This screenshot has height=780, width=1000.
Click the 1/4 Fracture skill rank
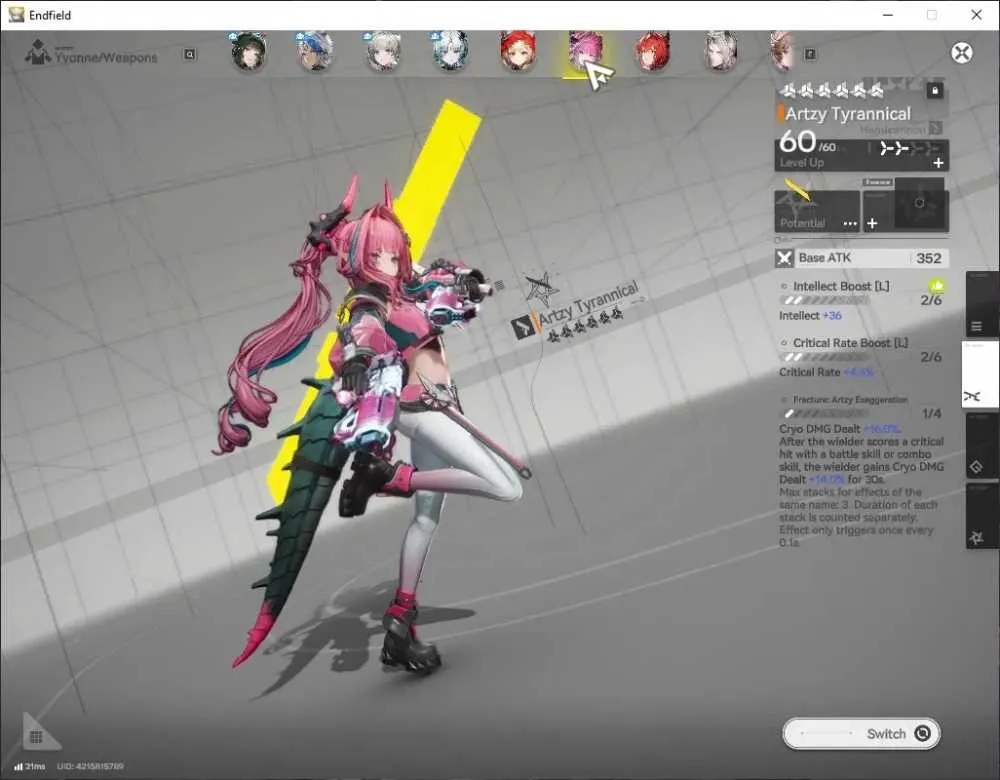pos(931,414)
